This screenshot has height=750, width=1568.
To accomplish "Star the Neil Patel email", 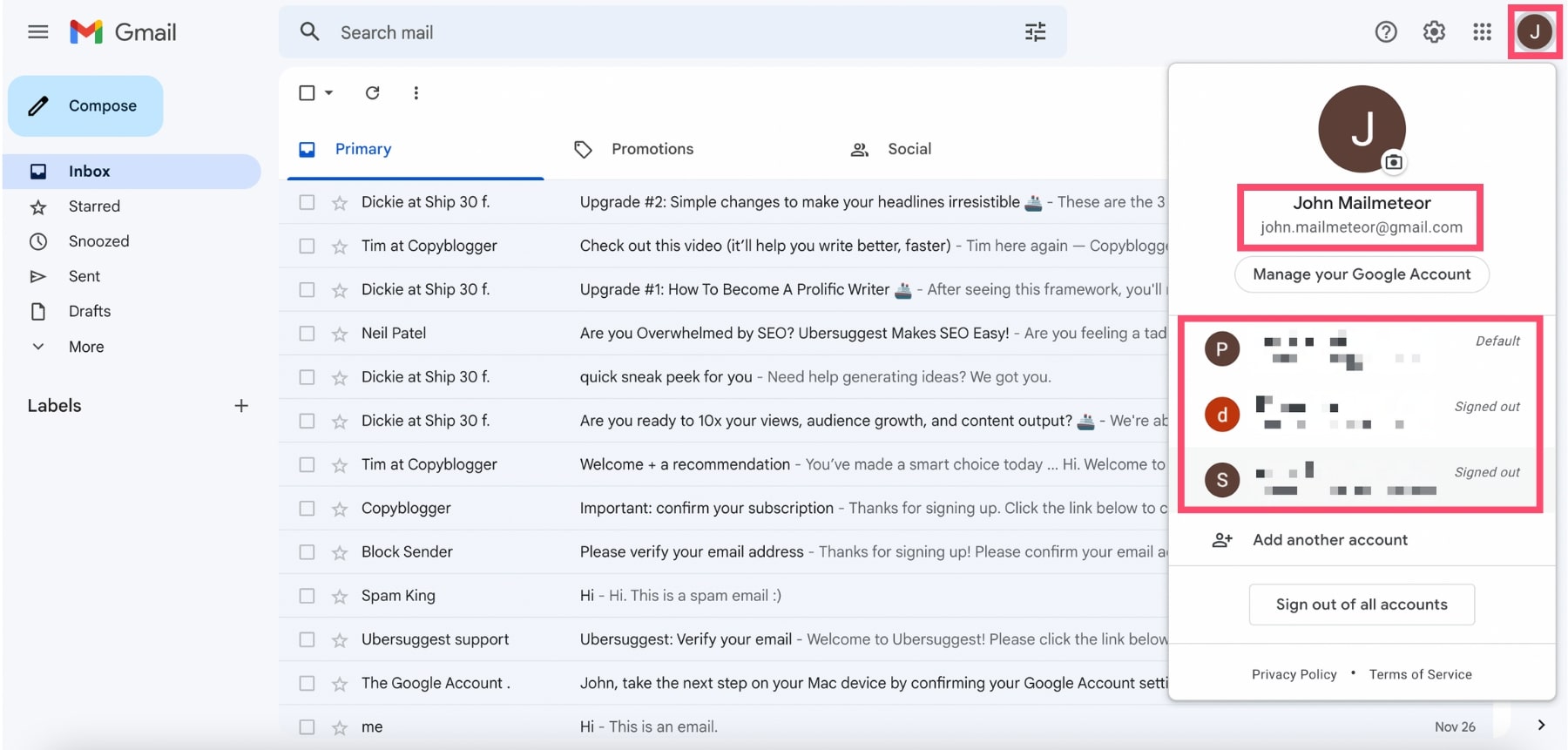I will 340,334.
